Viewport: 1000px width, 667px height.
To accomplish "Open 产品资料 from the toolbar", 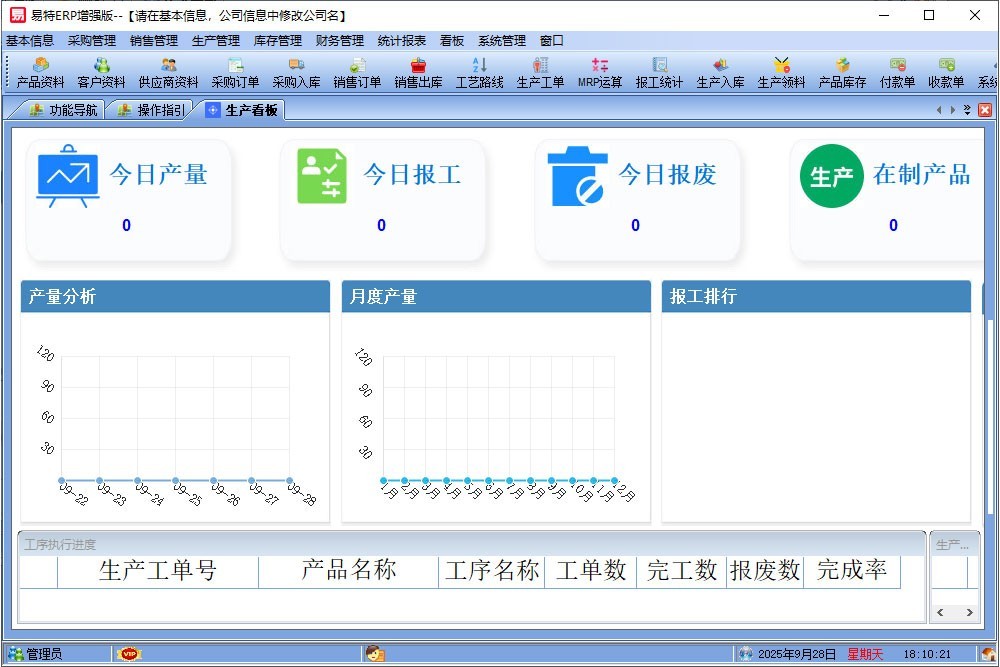I will point(40,73).
